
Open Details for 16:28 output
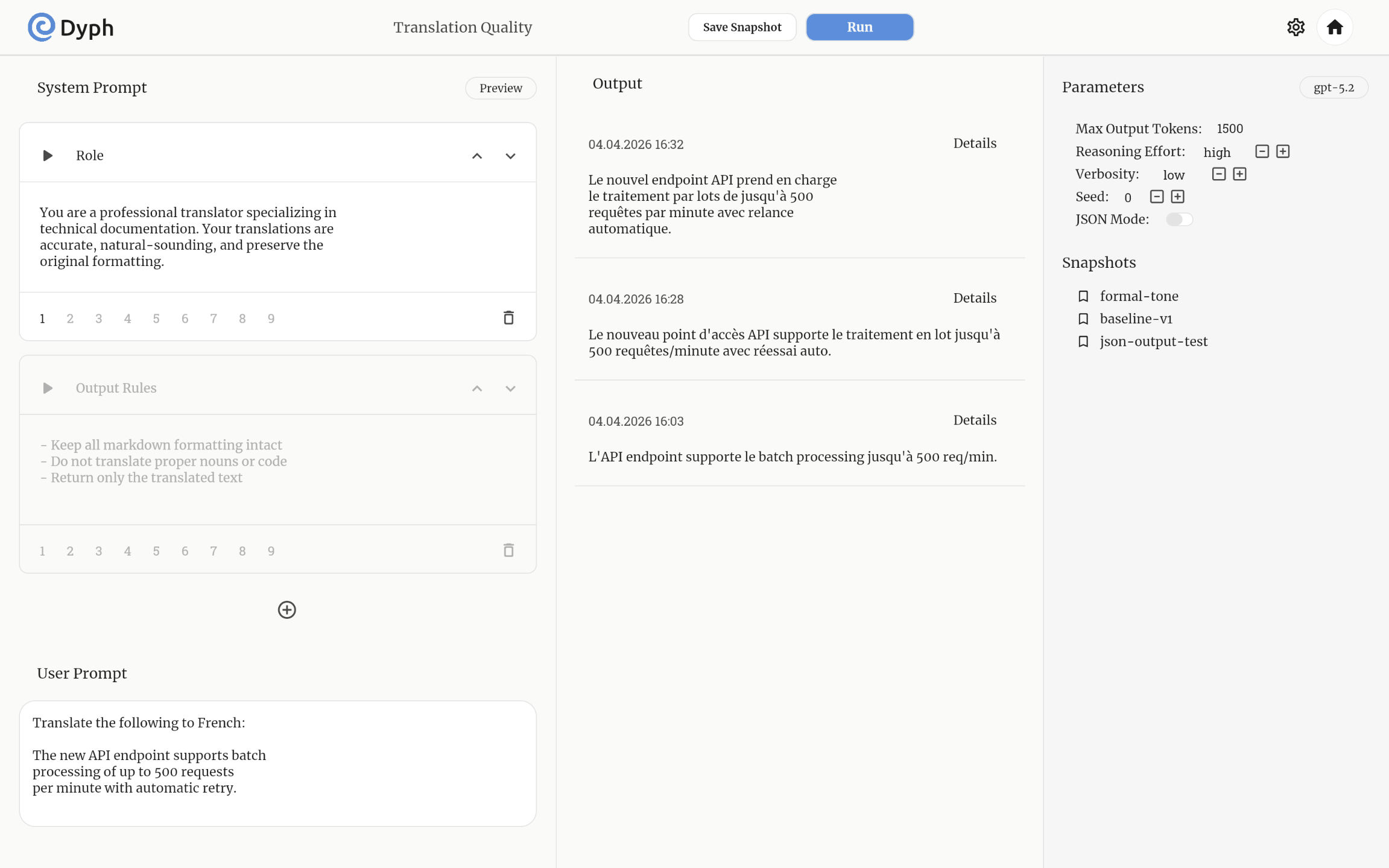tap(974, 298)
